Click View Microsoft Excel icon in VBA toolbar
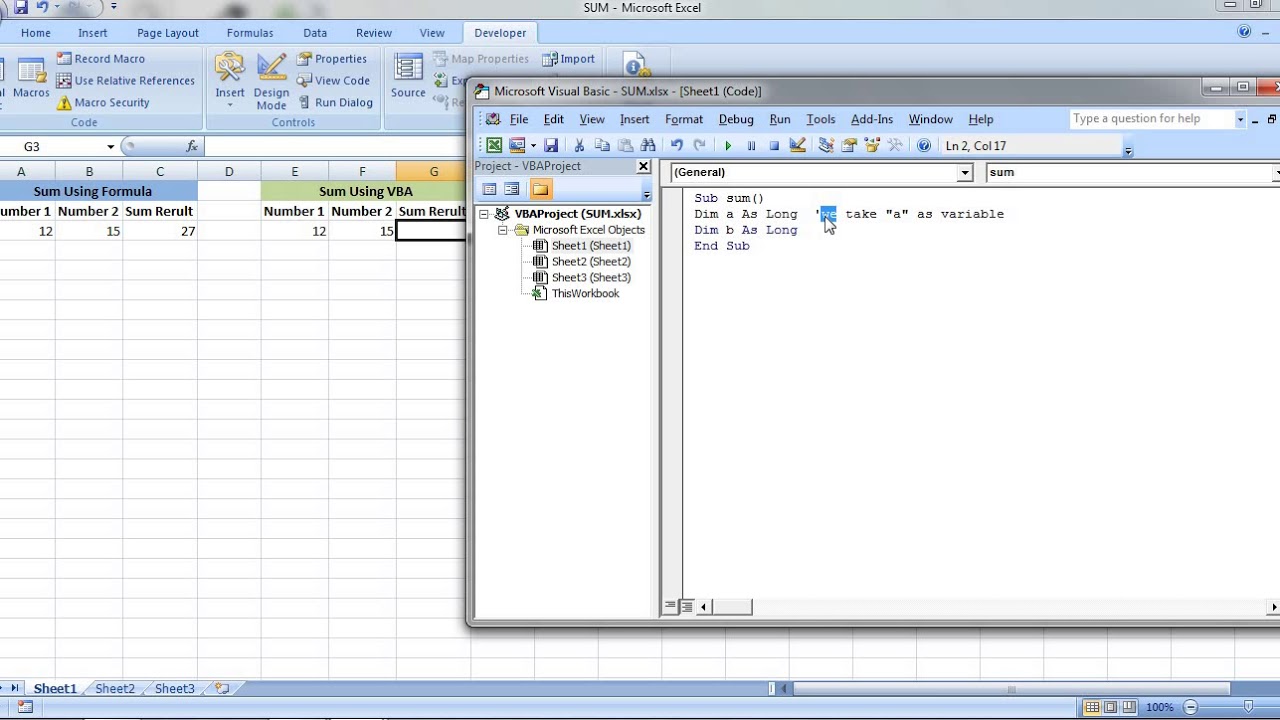The image size is (1280, 720). click(494, 146)
